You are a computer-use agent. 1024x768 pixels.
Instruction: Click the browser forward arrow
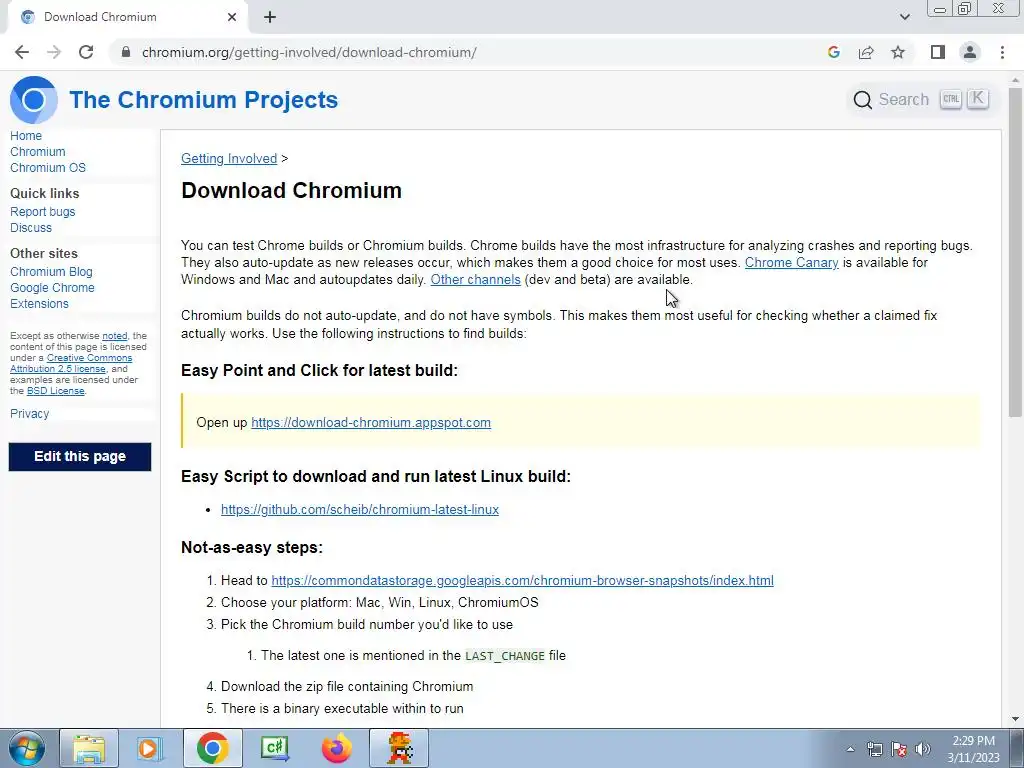[54, 52]
